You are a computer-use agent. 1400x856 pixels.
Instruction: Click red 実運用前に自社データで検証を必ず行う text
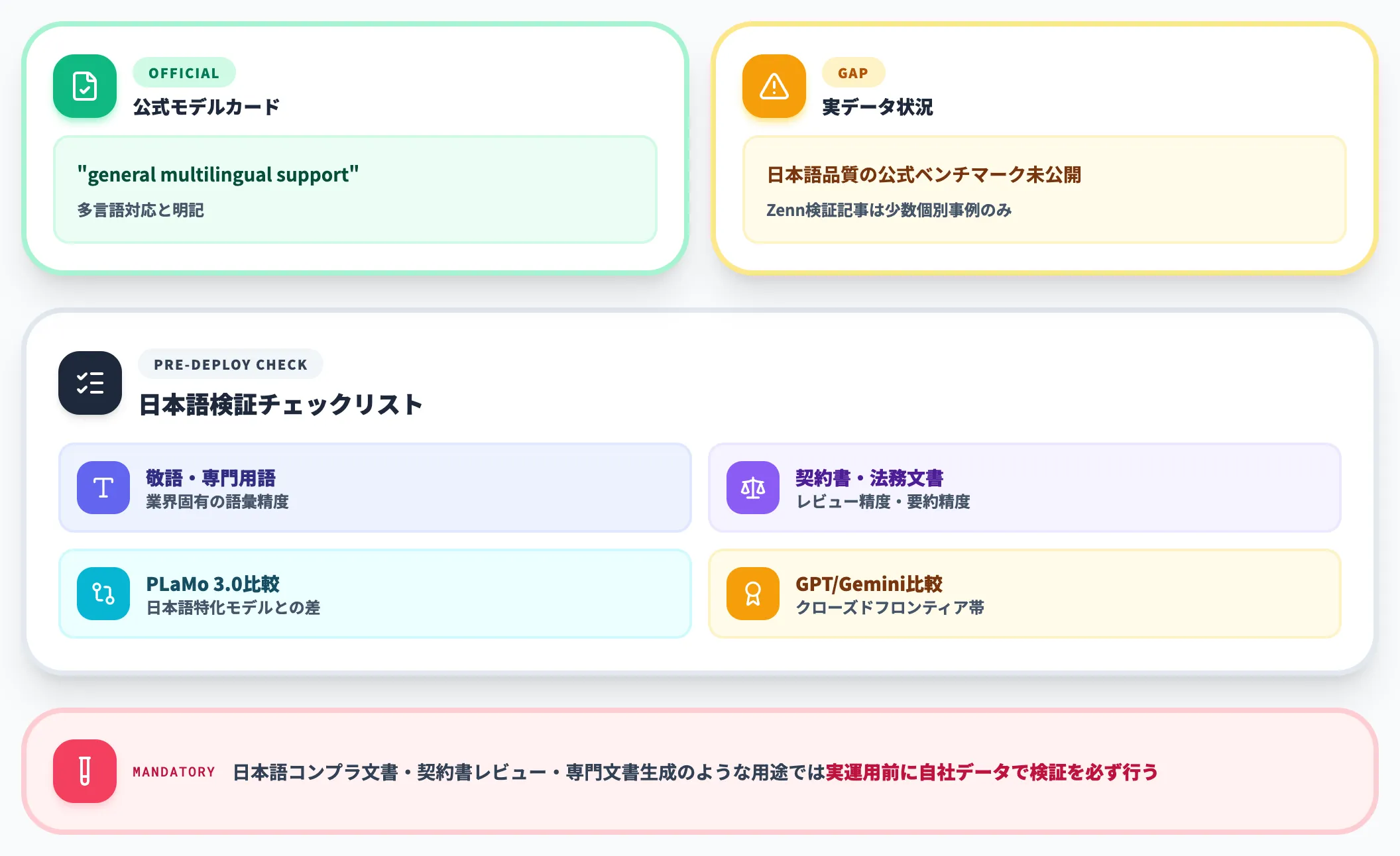click(x=992, y=772)
